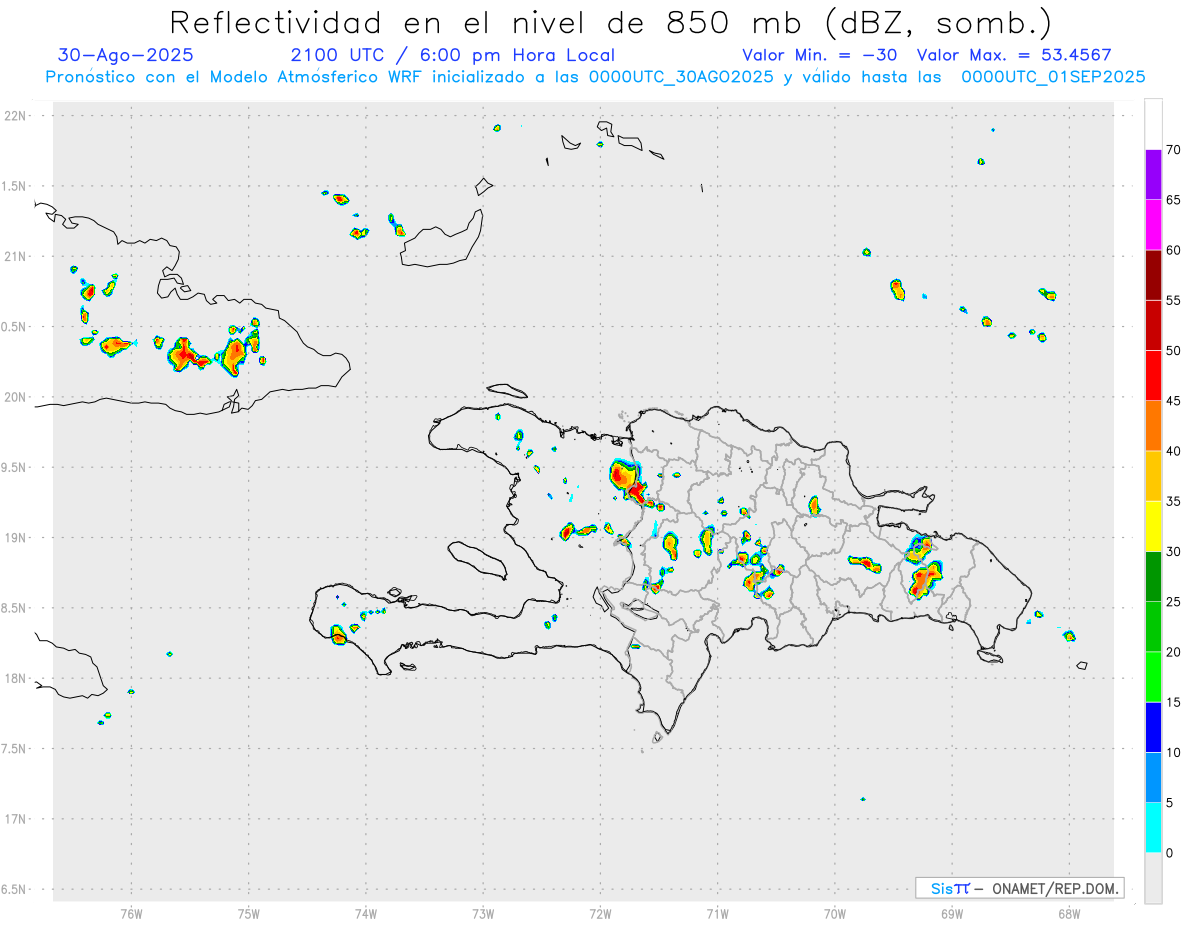Click the purple 65–70 dBZ colorbar segment
Screen dimensions: 1200x927
(1153, 175)
